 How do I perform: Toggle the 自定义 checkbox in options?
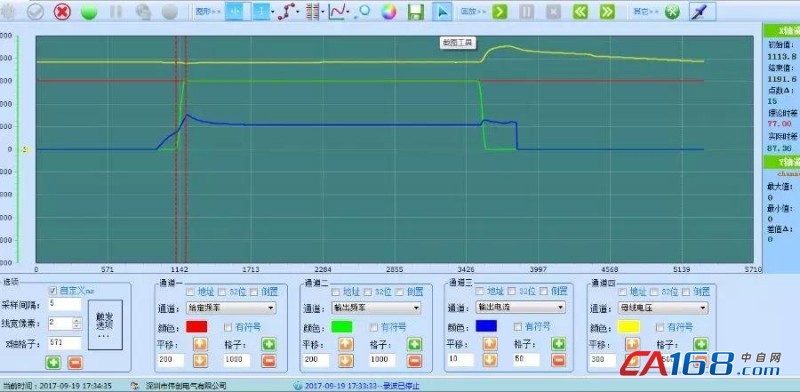pyautogui.click(x=53, y=290)
